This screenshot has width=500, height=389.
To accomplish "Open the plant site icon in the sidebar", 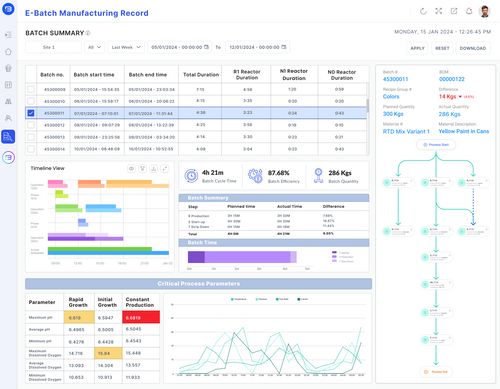I will [8, 68].
